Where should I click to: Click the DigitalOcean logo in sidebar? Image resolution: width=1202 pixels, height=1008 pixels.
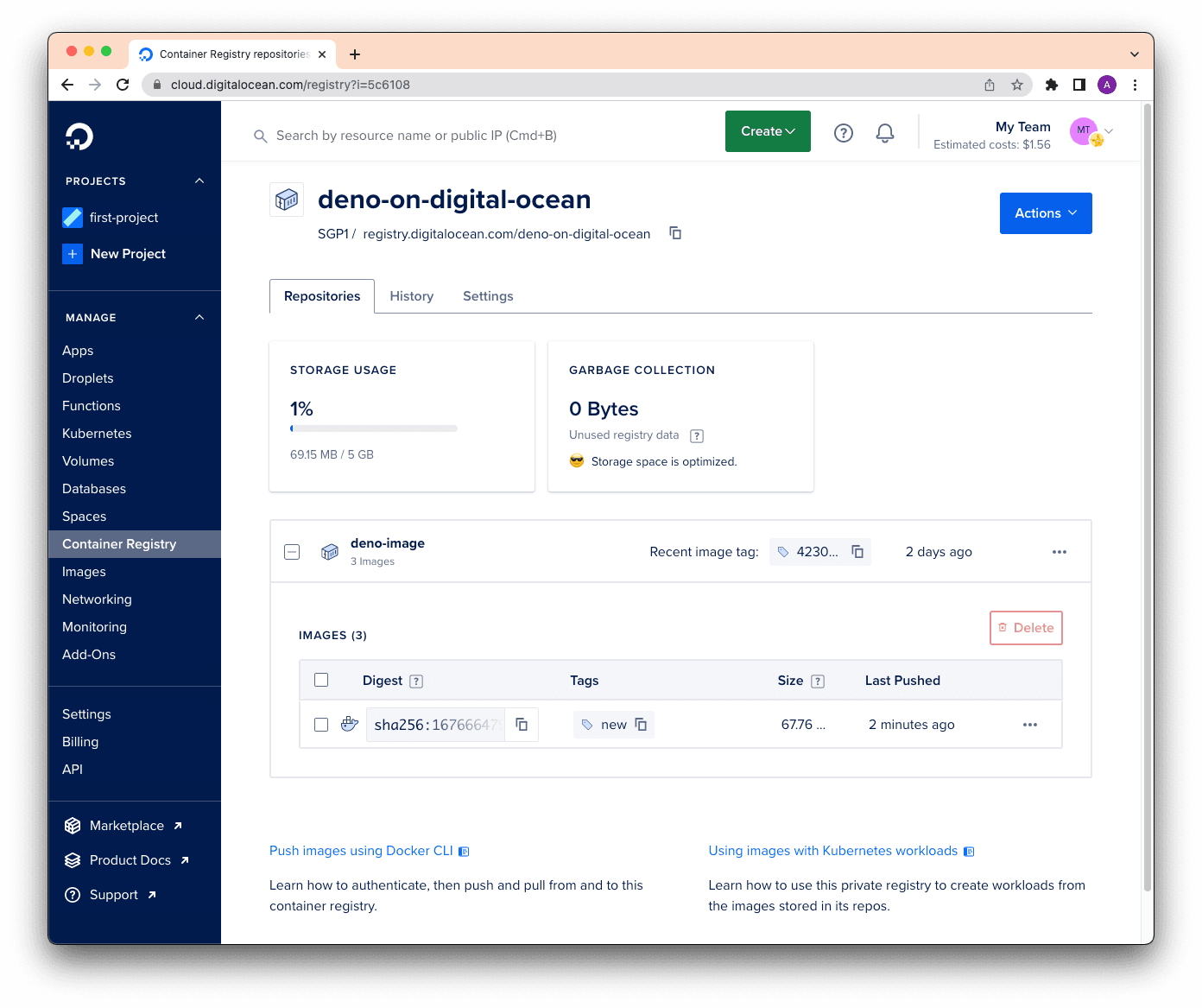coord(79,136)
